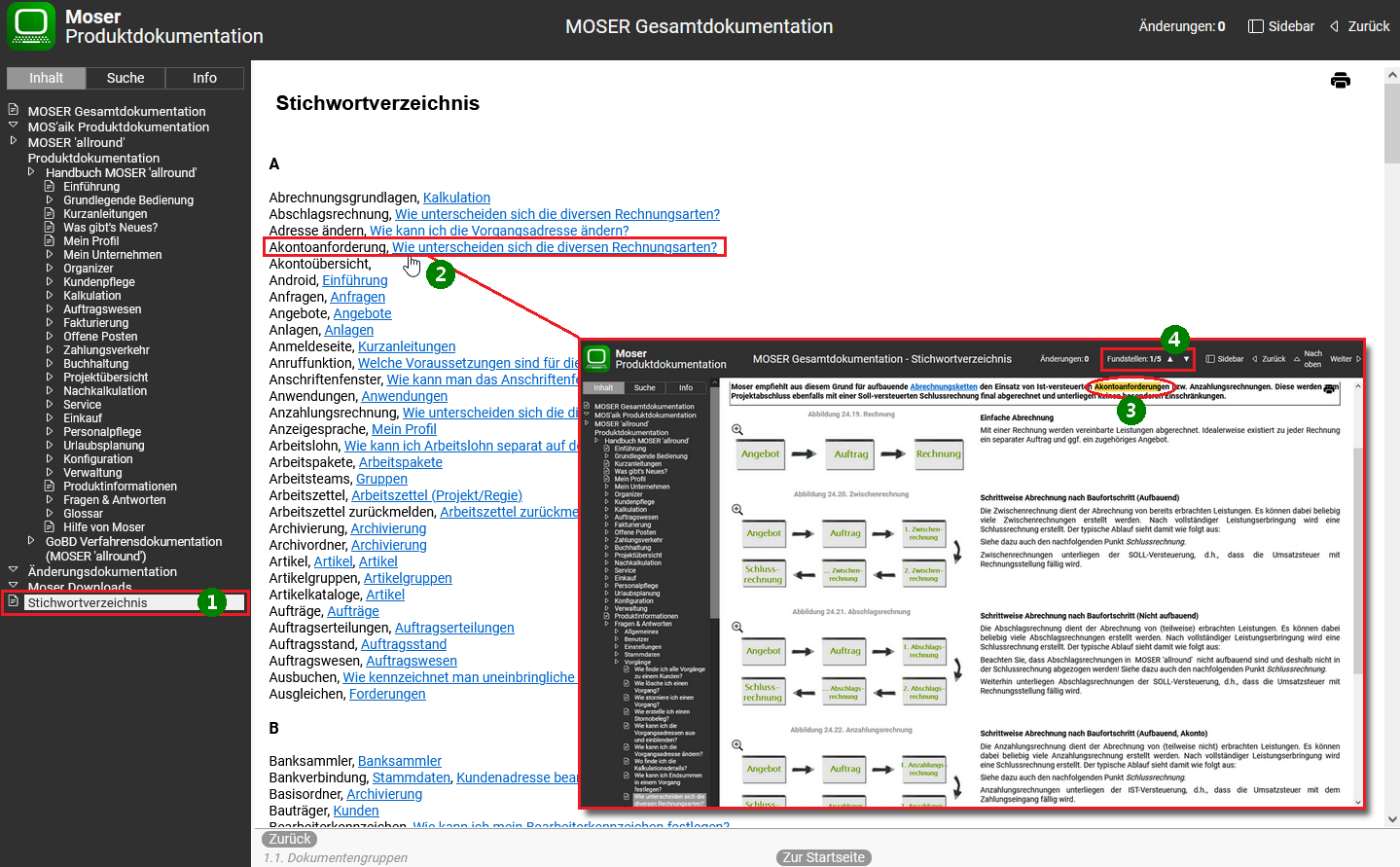Image resolution: width=1400 pixels, height=867 pixels.
Task: Open the Gruppen link after Arbeitsteams
Action: tap(381, 479)
